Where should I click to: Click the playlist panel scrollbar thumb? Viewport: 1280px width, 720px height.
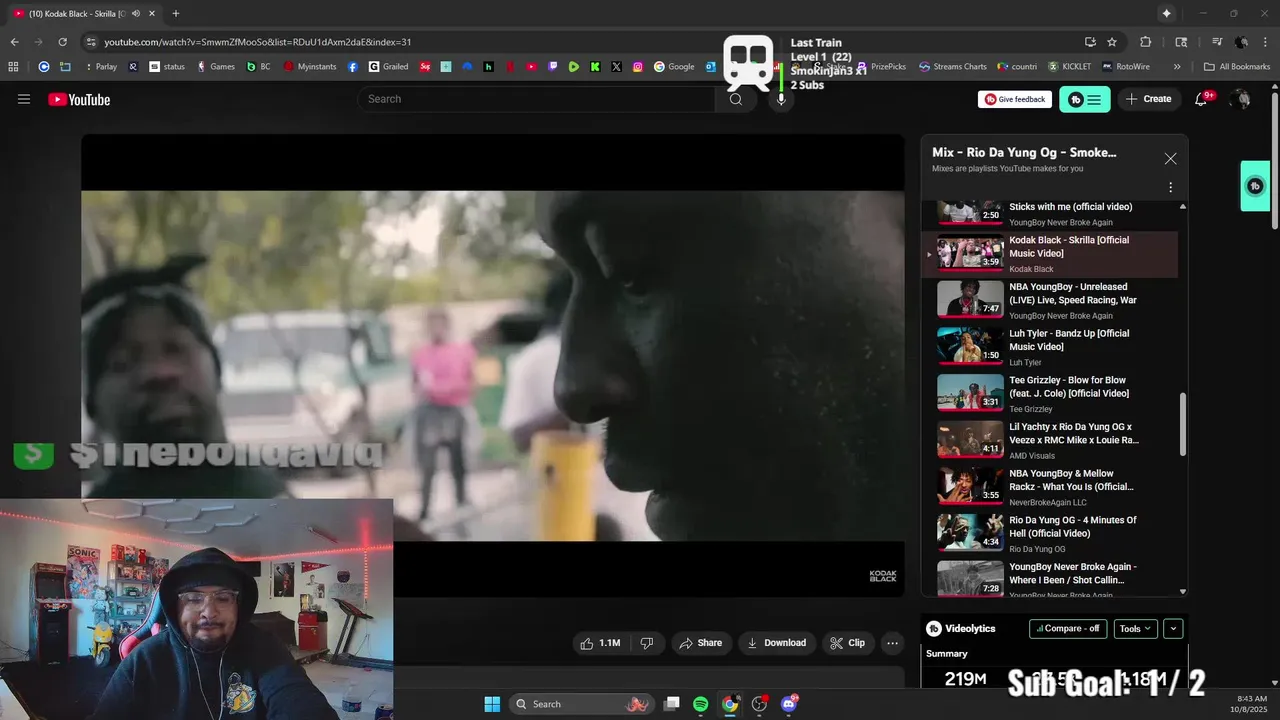point(1183,423)
